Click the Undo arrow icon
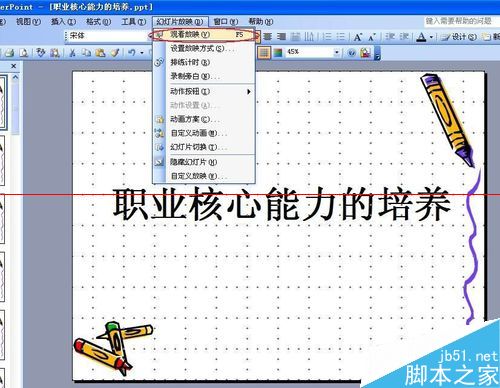500x388 pixels. (x=132, y=52)
